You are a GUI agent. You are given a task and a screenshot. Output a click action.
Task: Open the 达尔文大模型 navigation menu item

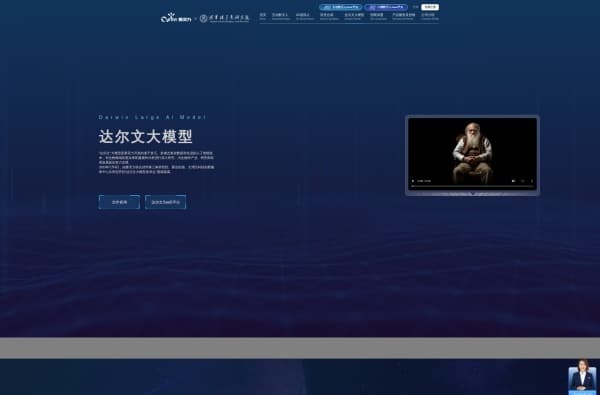pos(354,16)
